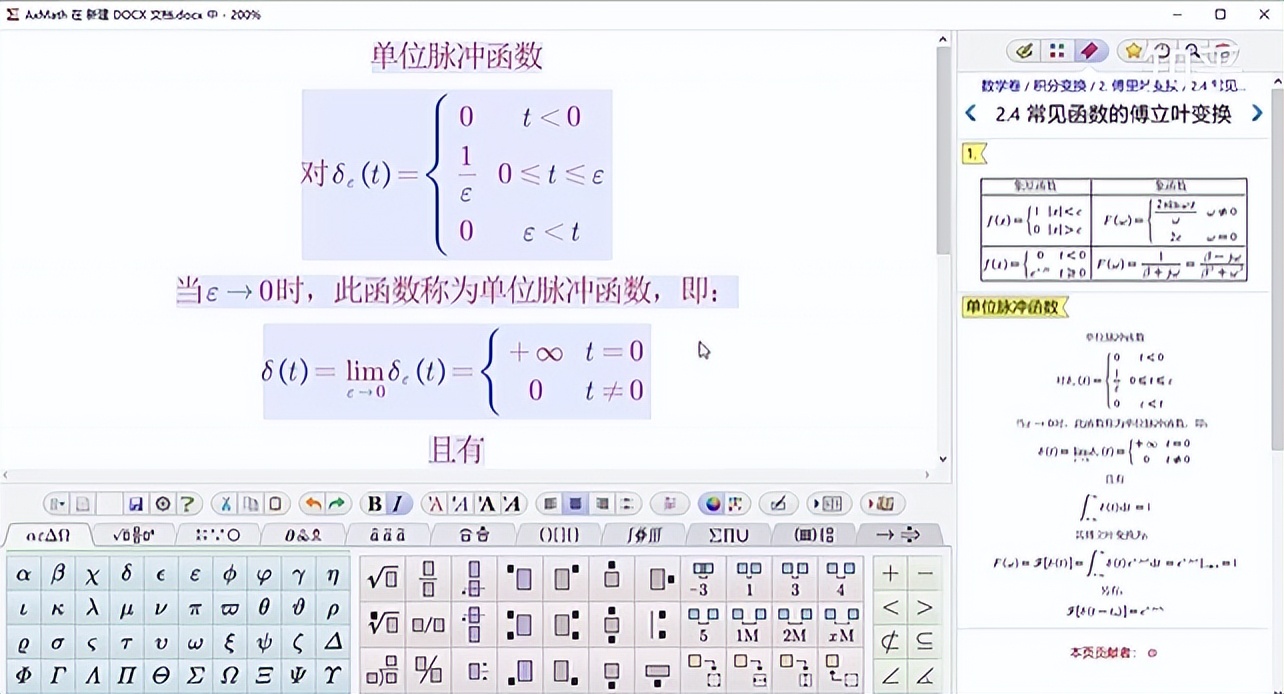
Task: Go to the next section with the right chevron
Action: (x=1257, y=112)
